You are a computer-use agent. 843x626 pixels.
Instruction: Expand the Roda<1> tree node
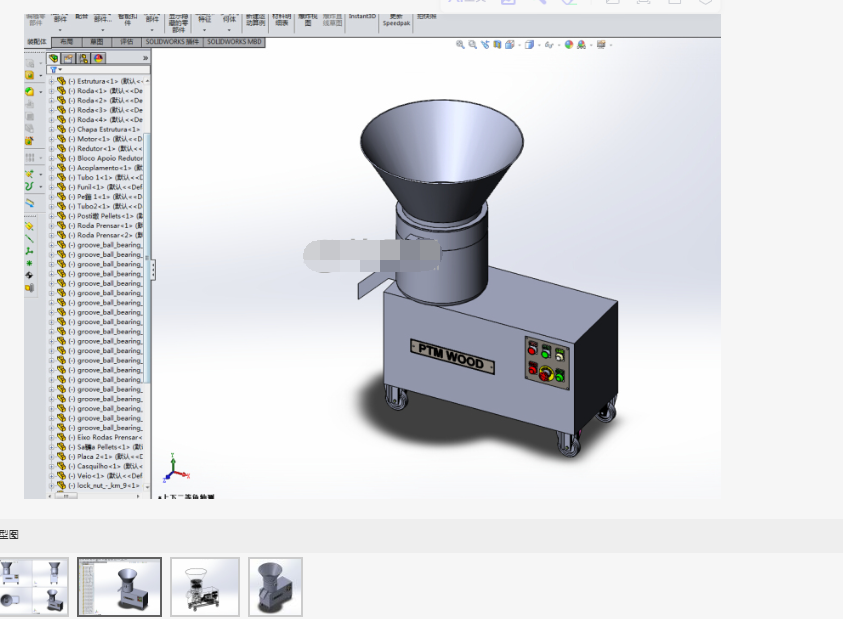coord(52,91)
